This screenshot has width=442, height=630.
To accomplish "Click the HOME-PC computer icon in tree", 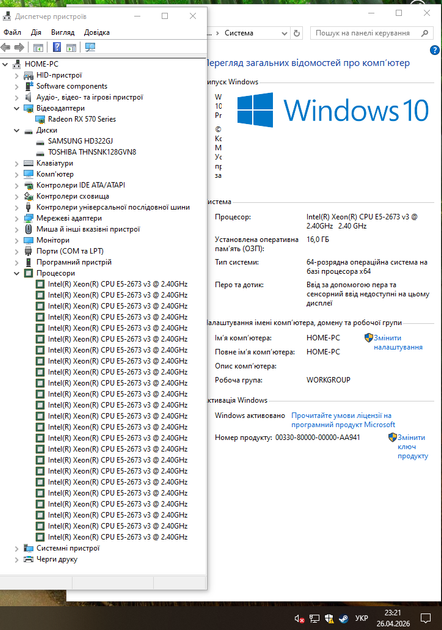I will click(17, 64).
